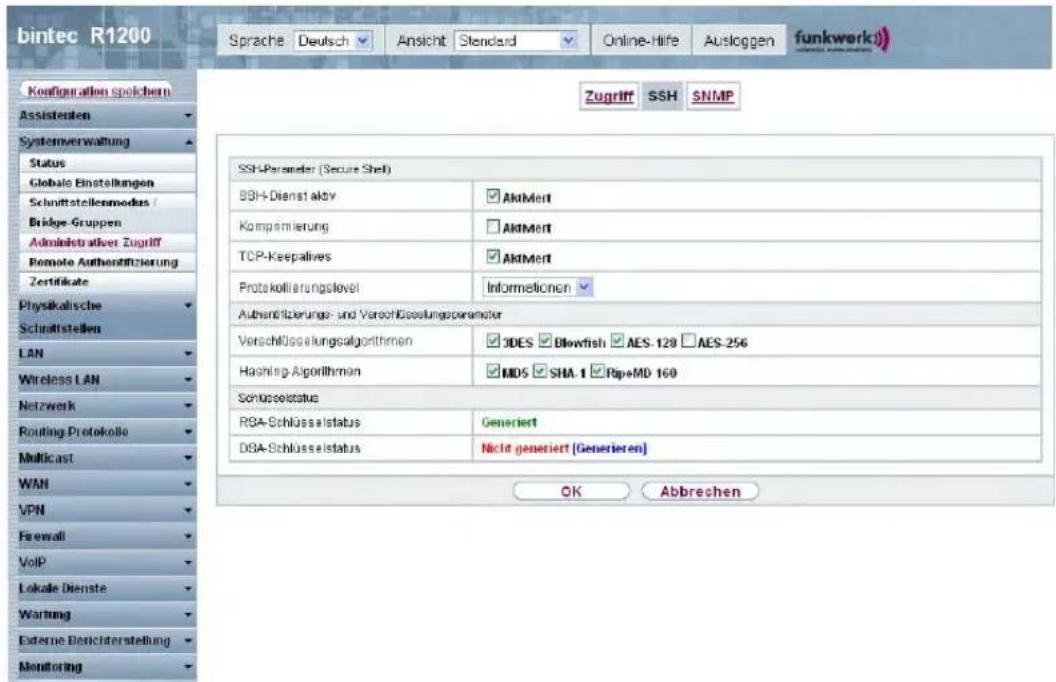
Task: Collapse the Systemverwaltung menu
Action: click(x=106, y=141)
